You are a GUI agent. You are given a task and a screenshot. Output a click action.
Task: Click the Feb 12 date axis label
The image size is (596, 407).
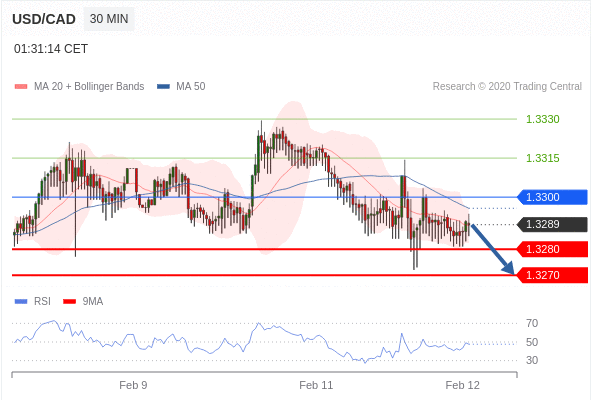point(462,385)
